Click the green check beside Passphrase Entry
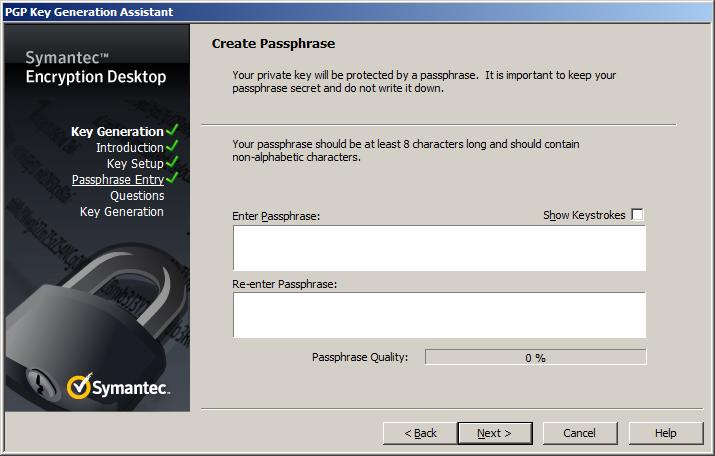 point(172,178)
